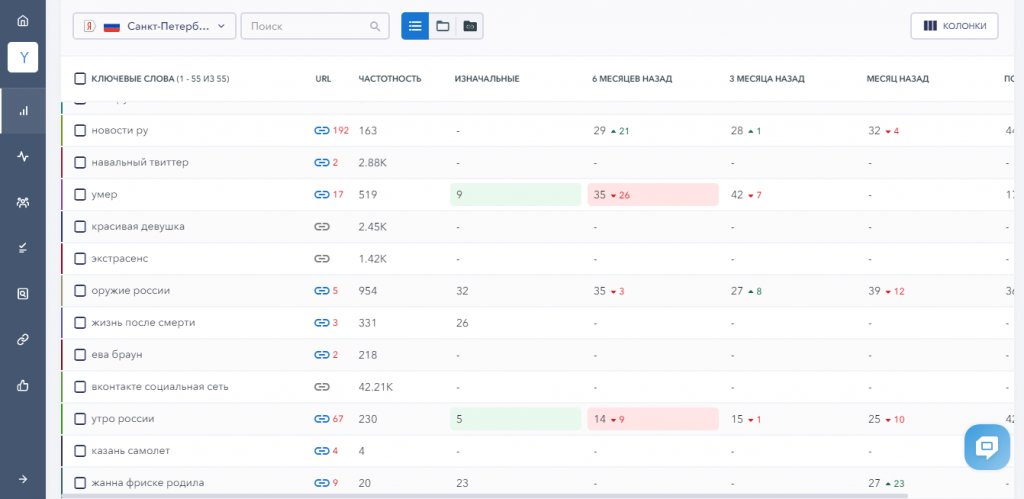
Task: Click the backlinks chain icon in sidebar
Action: [x=23, y=339]
